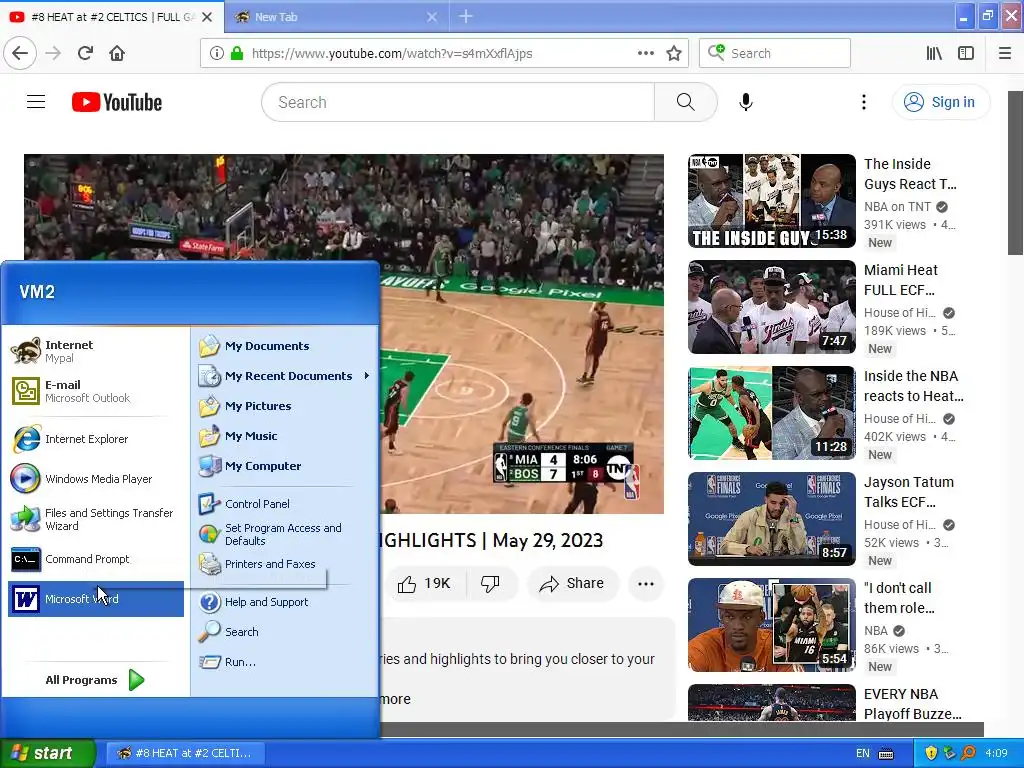This screenshot has height=768, width=1024.
Task: Open site information icon in address bar
Action: point(217,54)
